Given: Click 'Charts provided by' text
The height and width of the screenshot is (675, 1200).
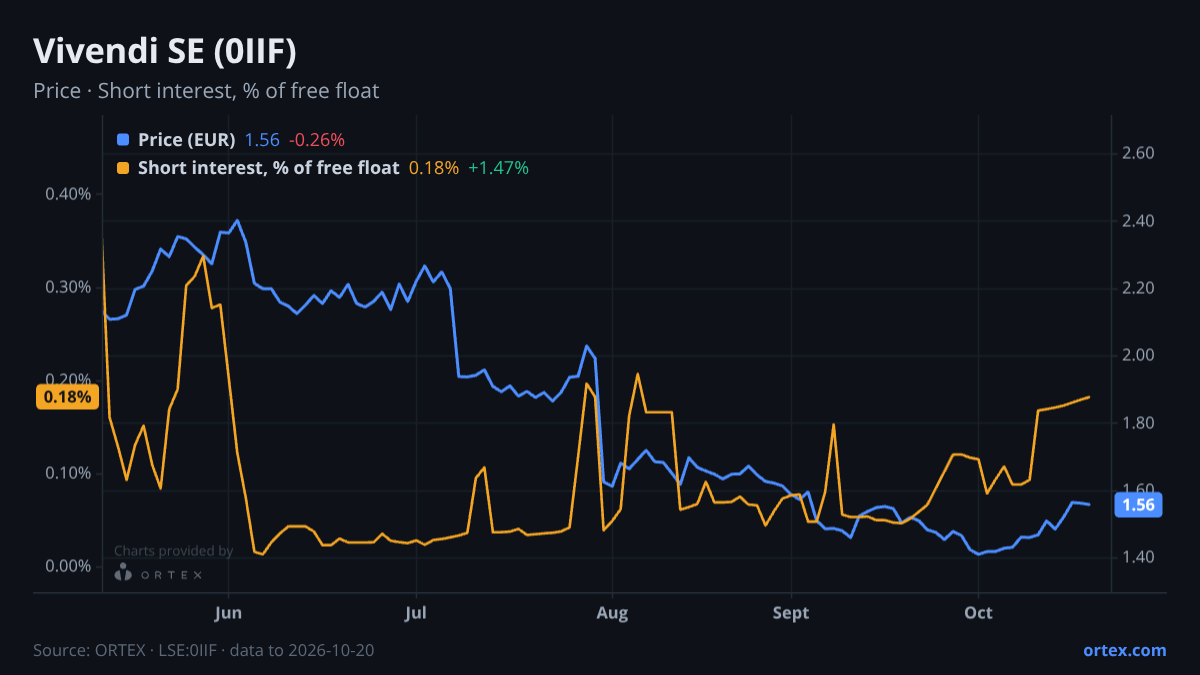Looking at the screenshot, I should tap(173, 551).
